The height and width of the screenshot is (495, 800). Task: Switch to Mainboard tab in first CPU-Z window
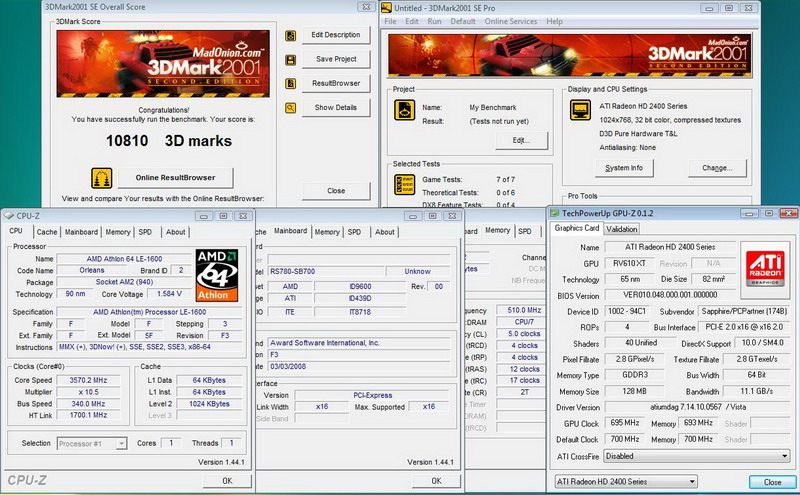81,232
